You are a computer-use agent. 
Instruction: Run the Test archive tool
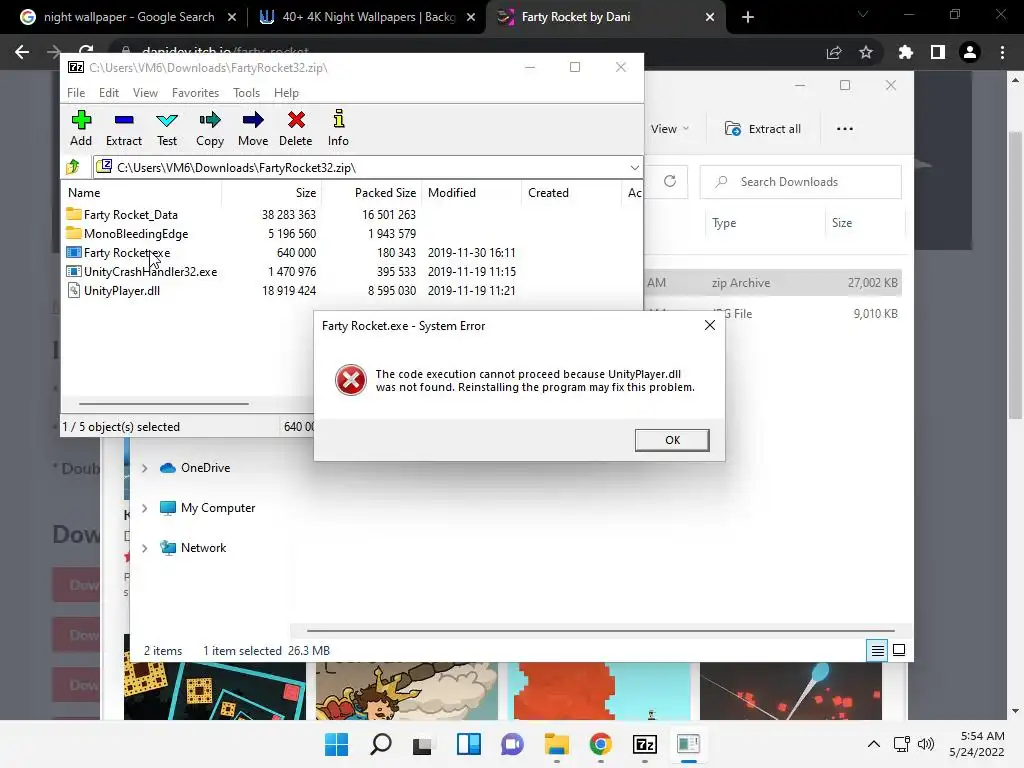click(x=167, y=128)
